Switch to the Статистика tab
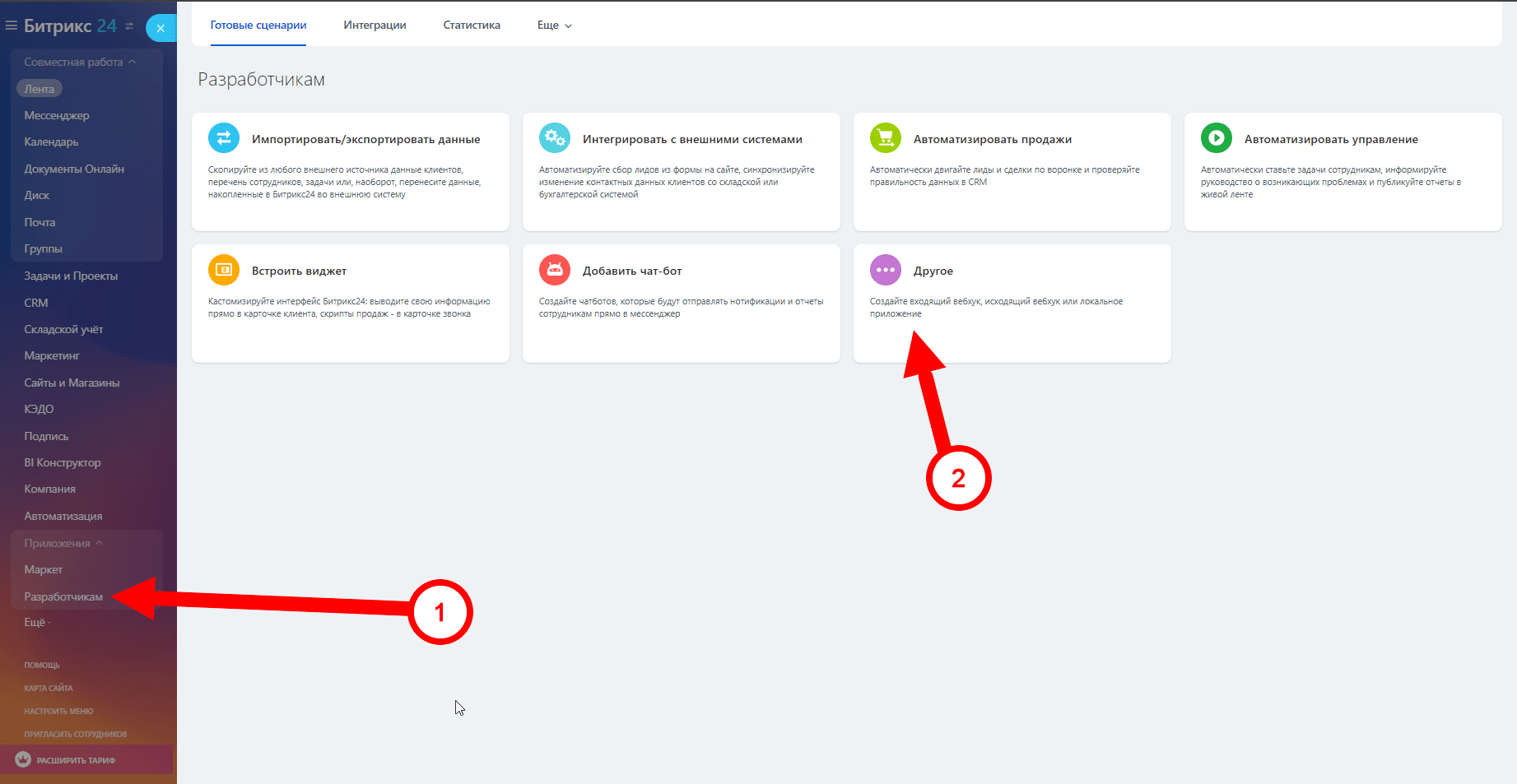This screenshot has width=1517, height=784. 472,26
